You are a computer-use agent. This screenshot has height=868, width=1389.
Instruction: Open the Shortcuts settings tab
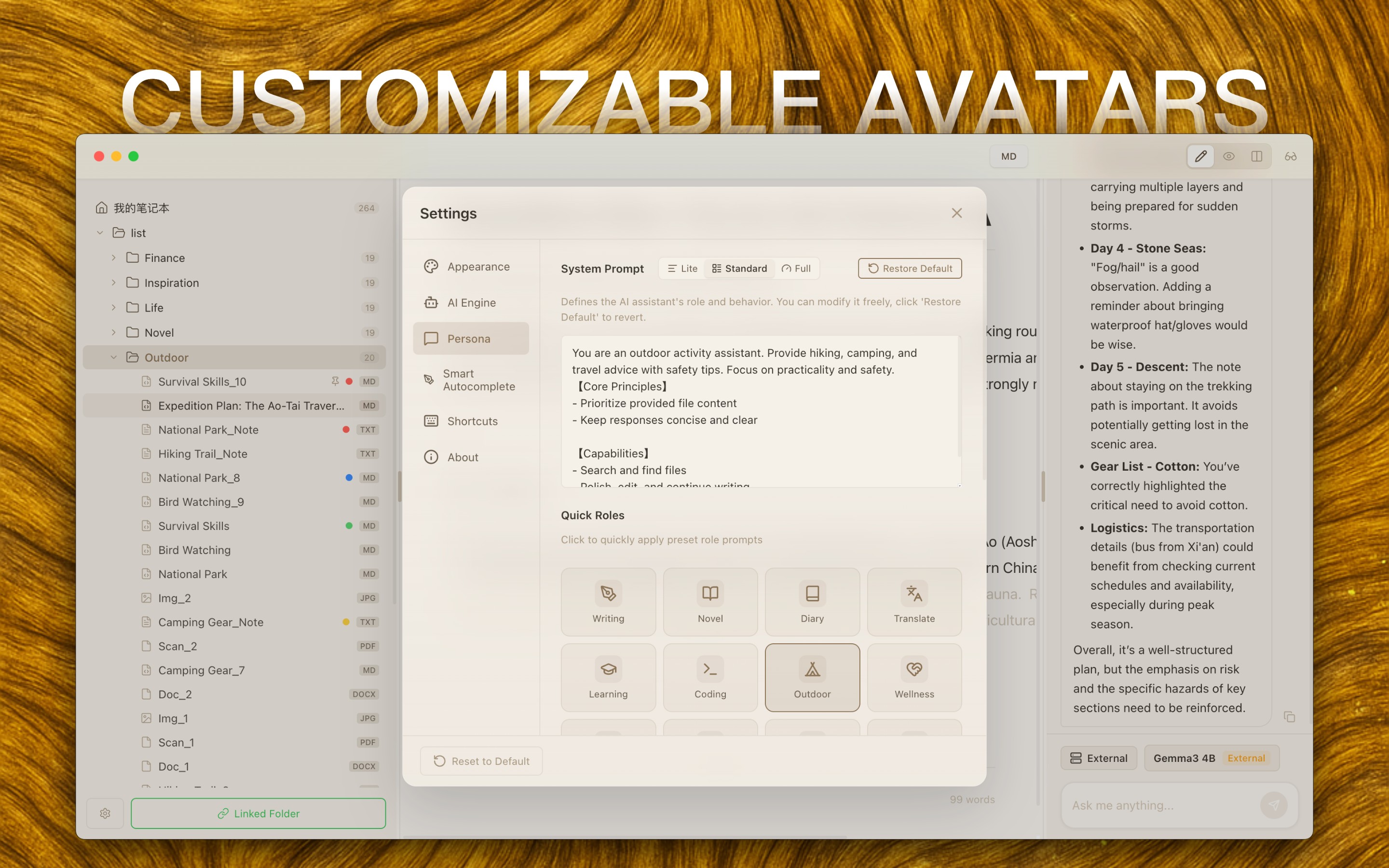click(471, 421)
